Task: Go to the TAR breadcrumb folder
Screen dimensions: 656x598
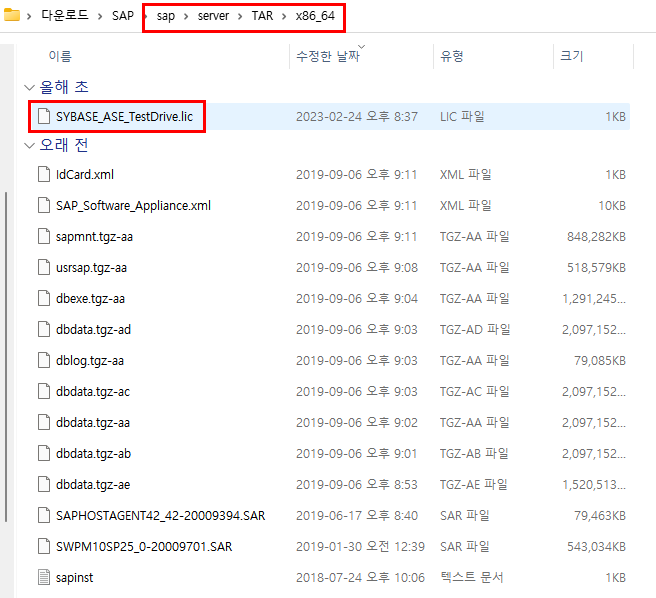Action: click(x=262, y=16)
